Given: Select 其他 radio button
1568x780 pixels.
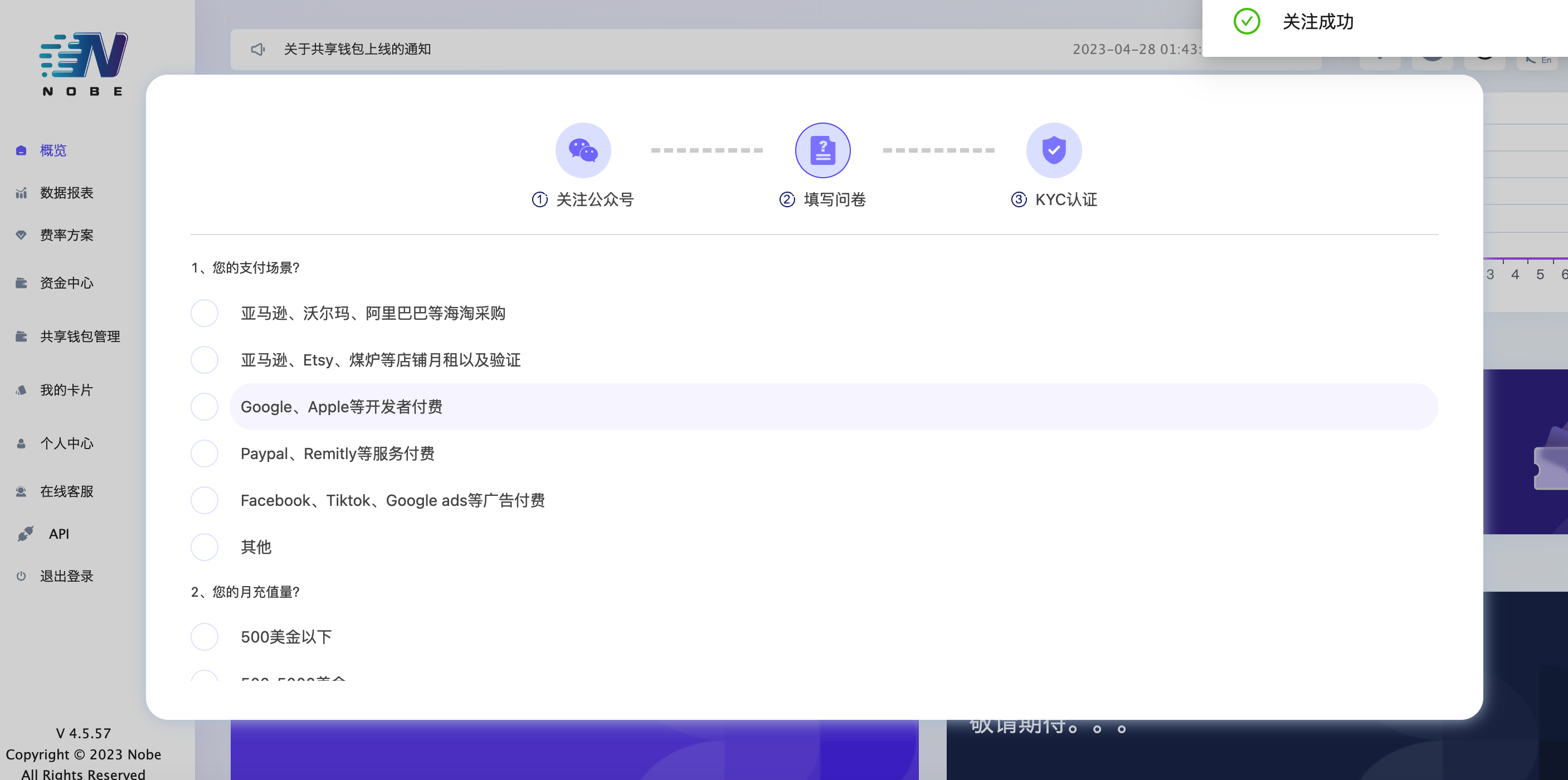Looking at the screenshot, I should [x=204, y=548].
